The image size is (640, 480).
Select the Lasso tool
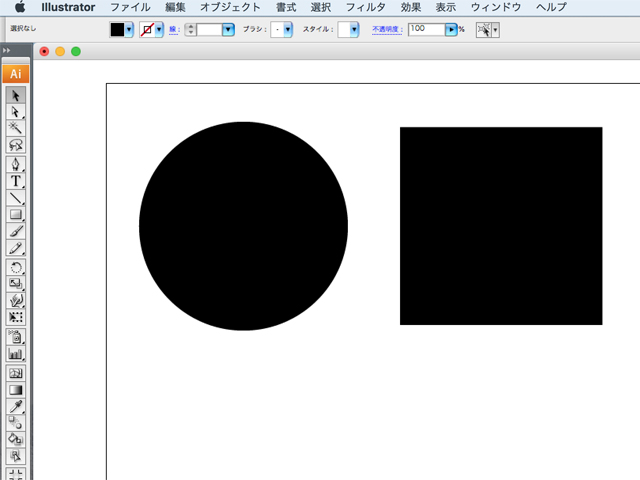coord(16,144)
